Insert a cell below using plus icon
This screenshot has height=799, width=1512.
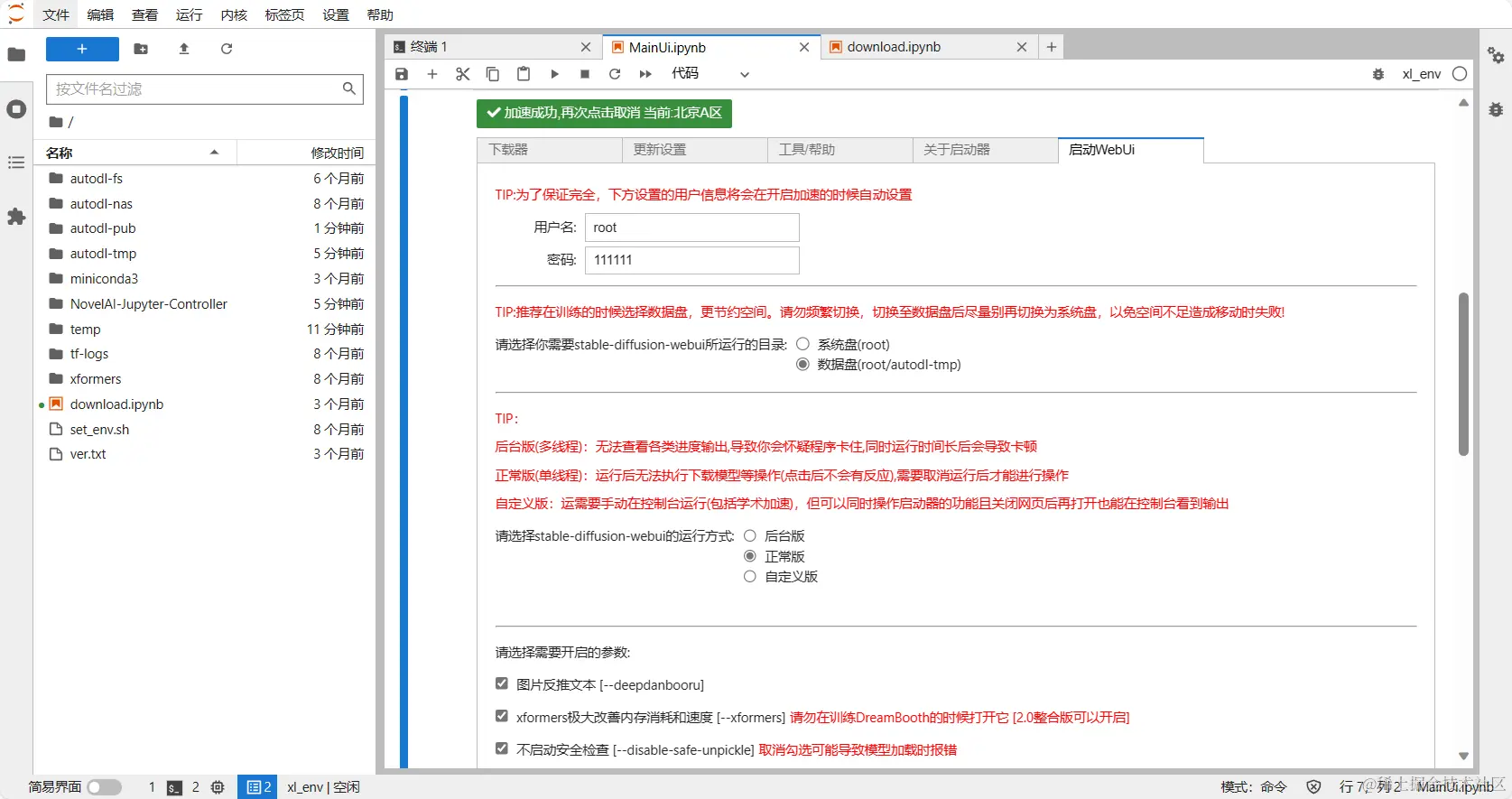[432, 74]
